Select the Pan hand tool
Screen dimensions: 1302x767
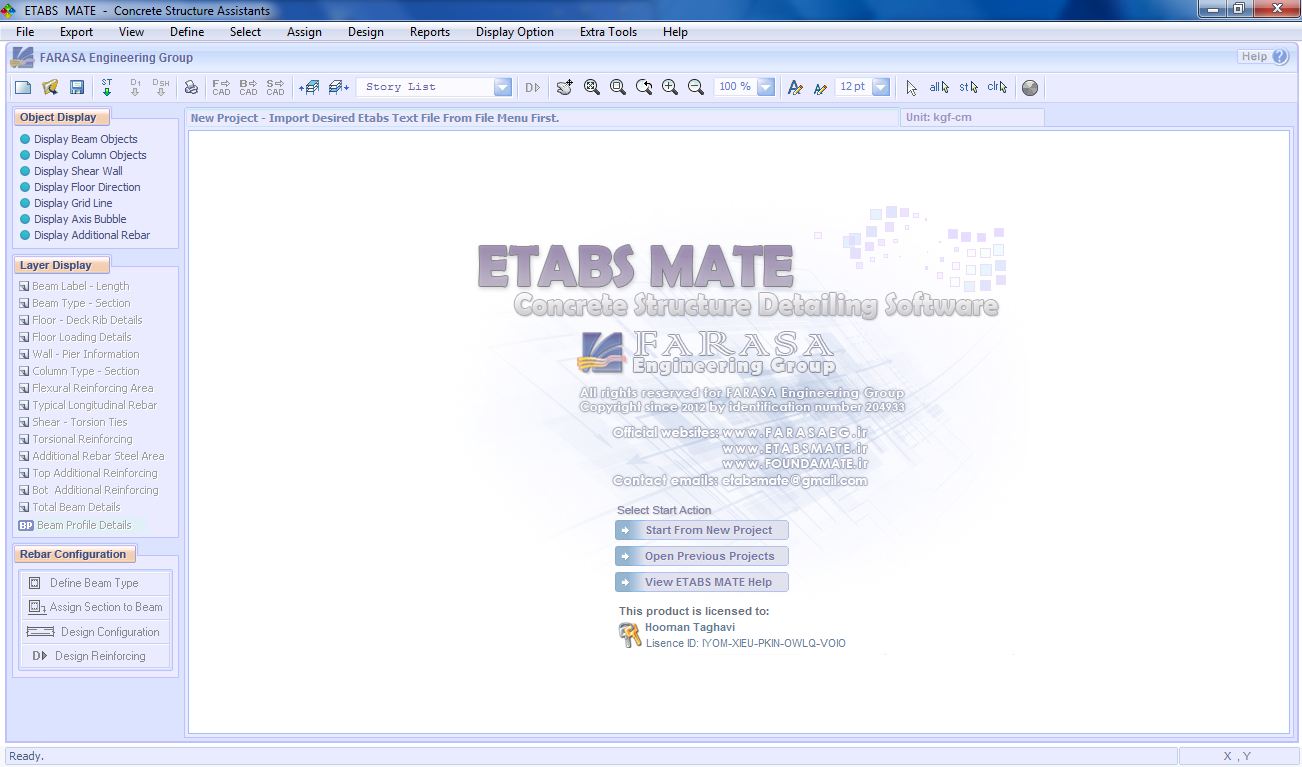pos(565,88)
